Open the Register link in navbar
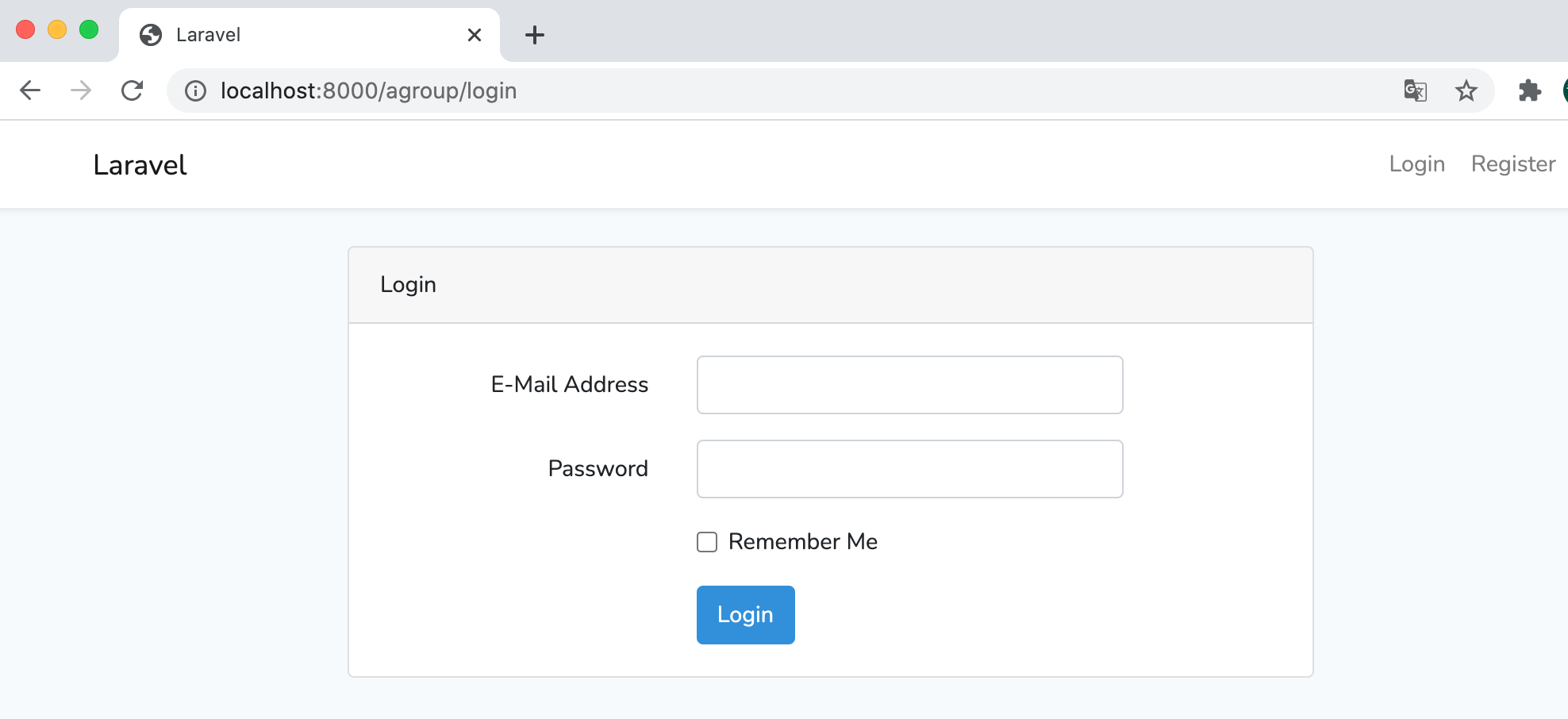 pos(1512,164)
